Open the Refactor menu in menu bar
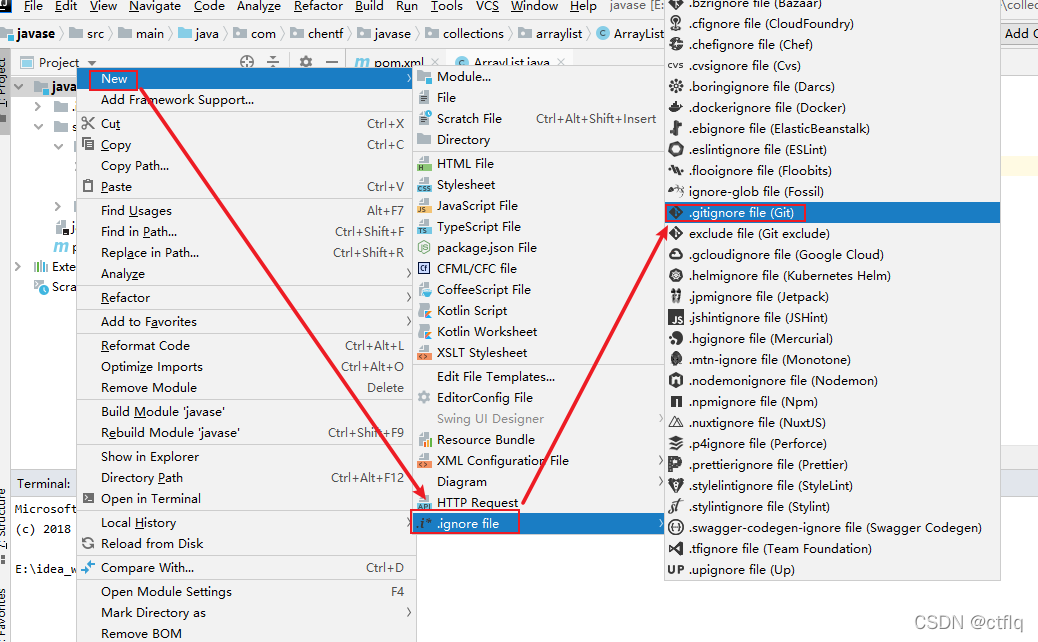 [318, 6]
